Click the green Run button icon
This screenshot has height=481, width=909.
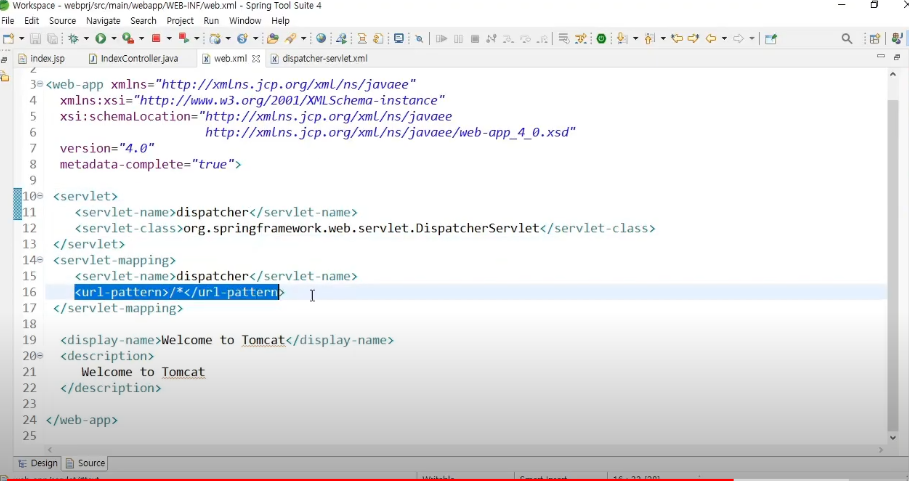point(101,39)
